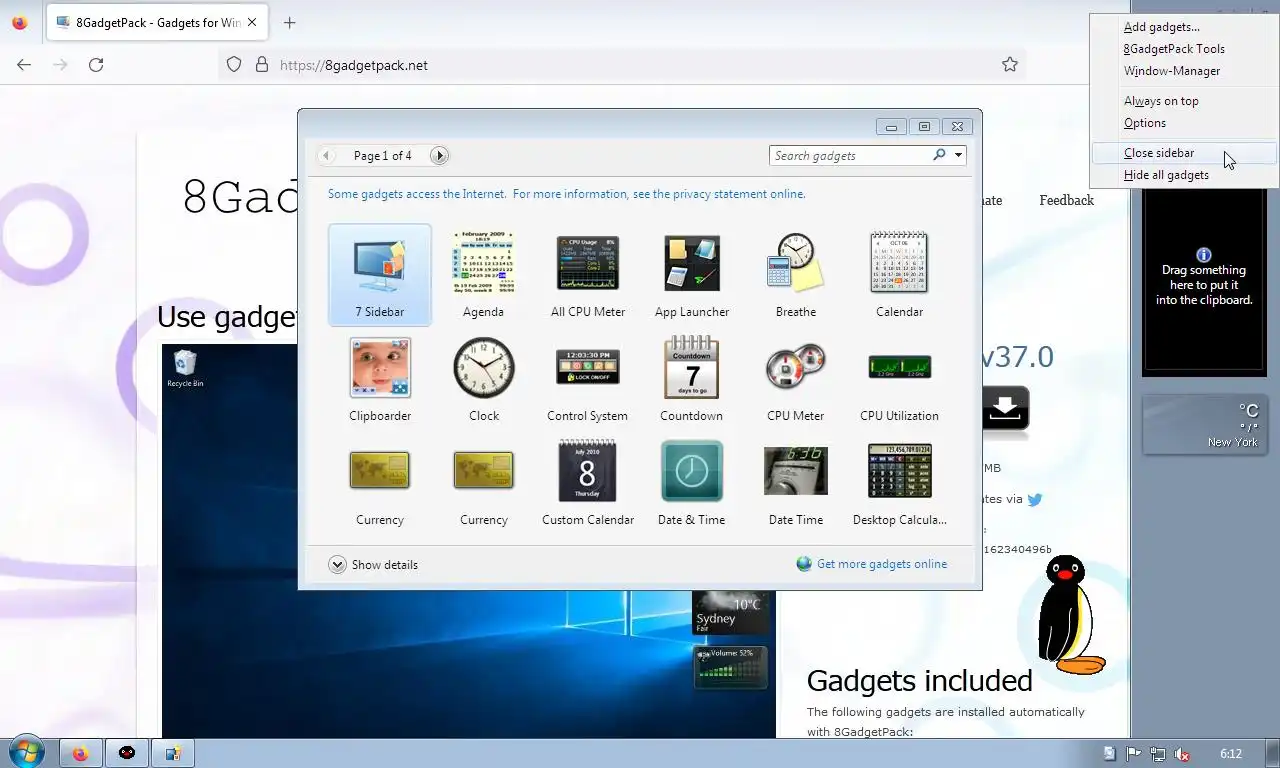Image resolution: width=1280 pixels, height=768 pixels.
Task: Select the 7 Sidebar gadget
Action: [380, 275]
